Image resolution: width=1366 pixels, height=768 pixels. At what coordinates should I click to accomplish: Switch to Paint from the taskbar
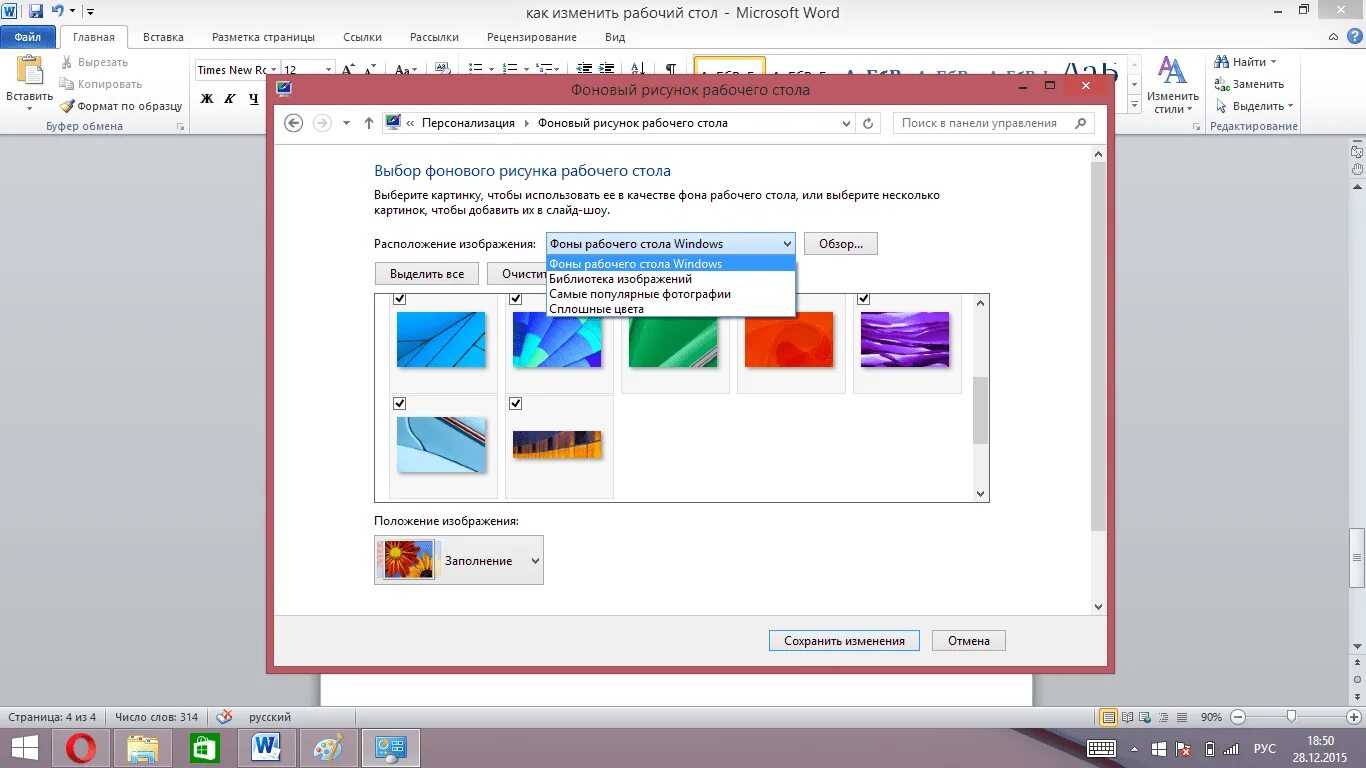coord(328,748)
